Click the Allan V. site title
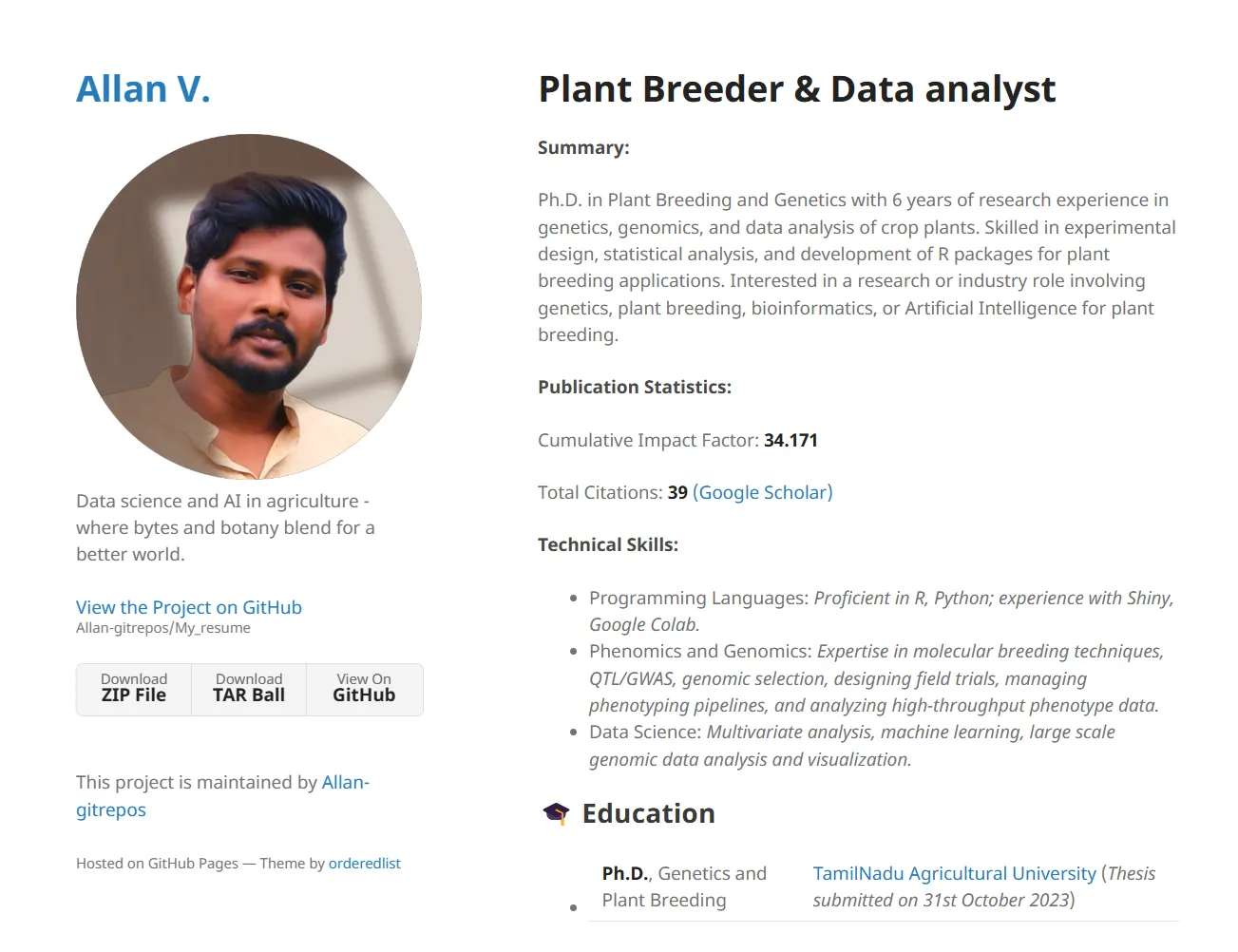This screenshot has width=1238, height=952. coord(143,88)
